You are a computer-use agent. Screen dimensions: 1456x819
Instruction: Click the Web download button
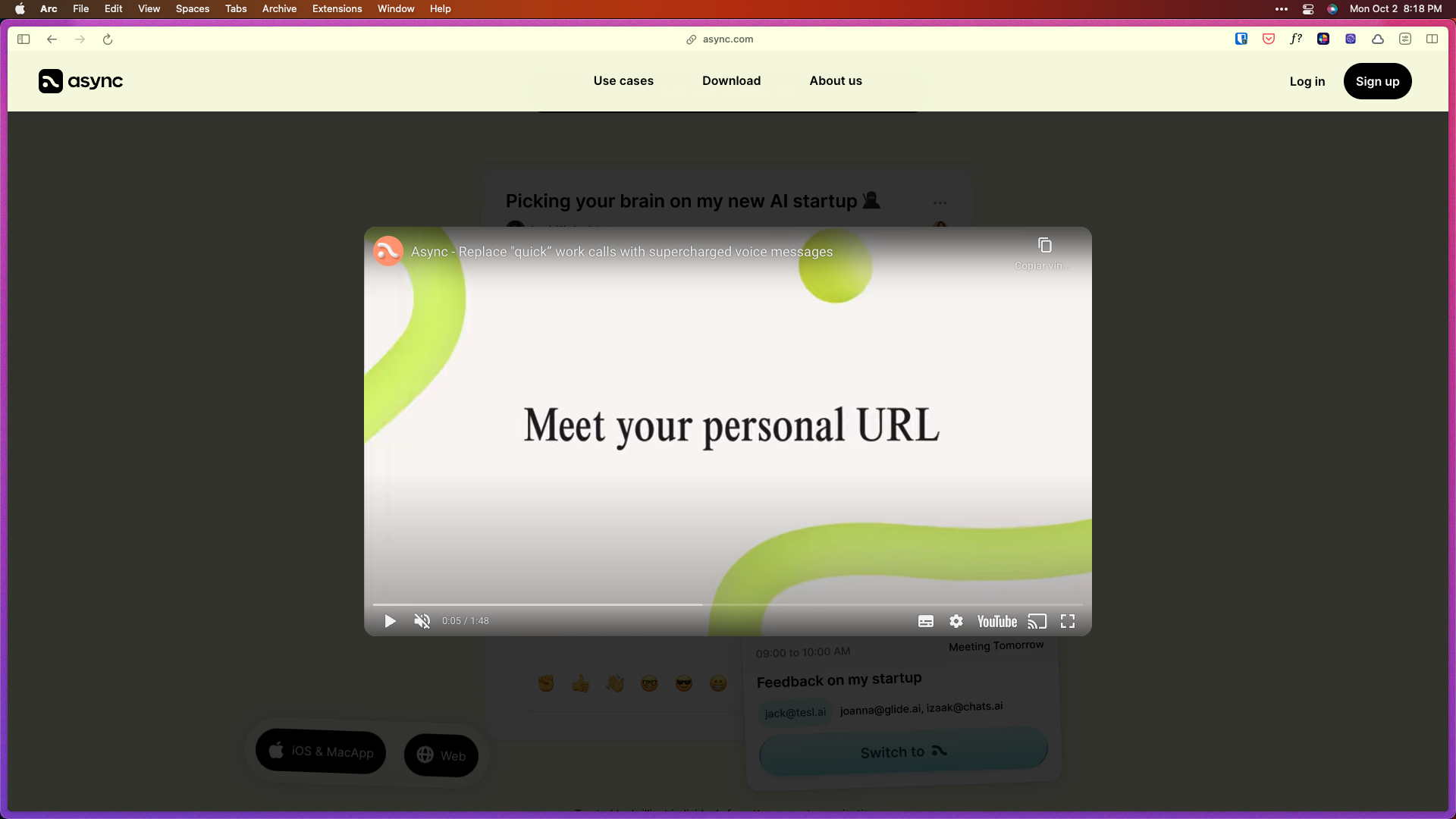click(x=441, y=754)
